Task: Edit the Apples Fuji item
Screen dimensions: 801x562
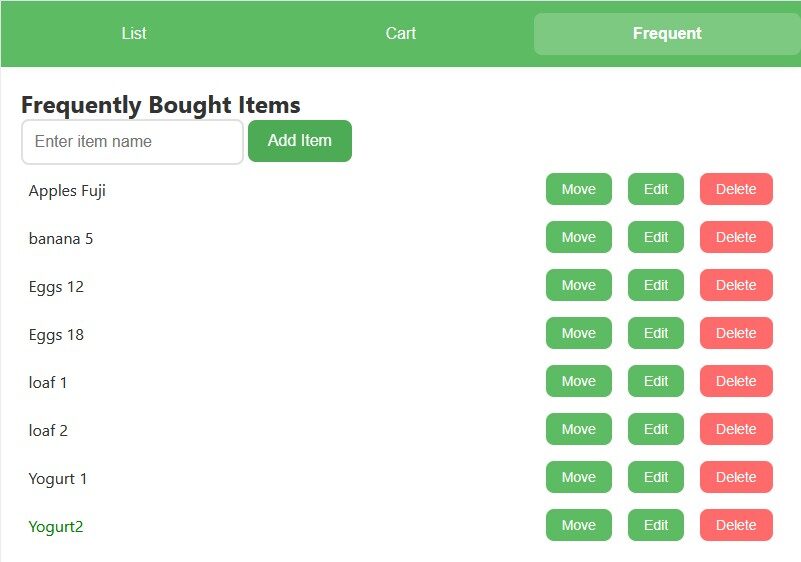Action: tap(655, 189)
